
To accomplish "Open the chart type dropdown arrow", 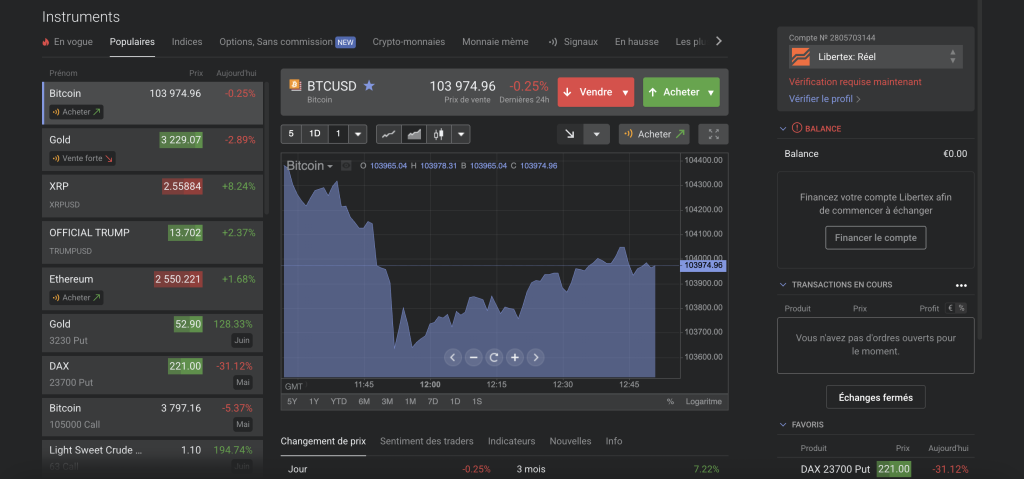I will pyautogui.click(x=461, y=134).
